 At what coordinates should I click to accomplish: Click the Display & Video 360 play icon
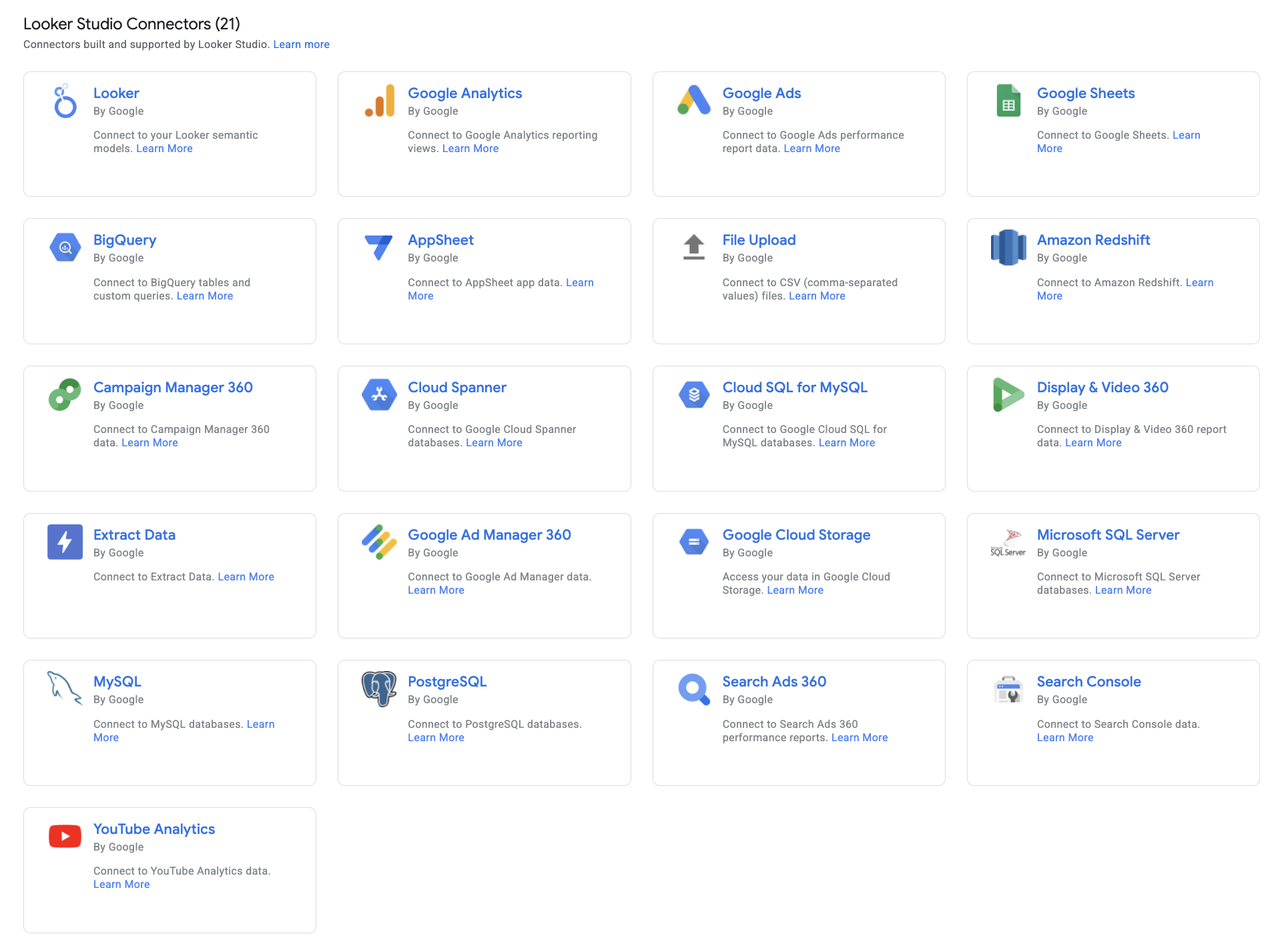1008,395
